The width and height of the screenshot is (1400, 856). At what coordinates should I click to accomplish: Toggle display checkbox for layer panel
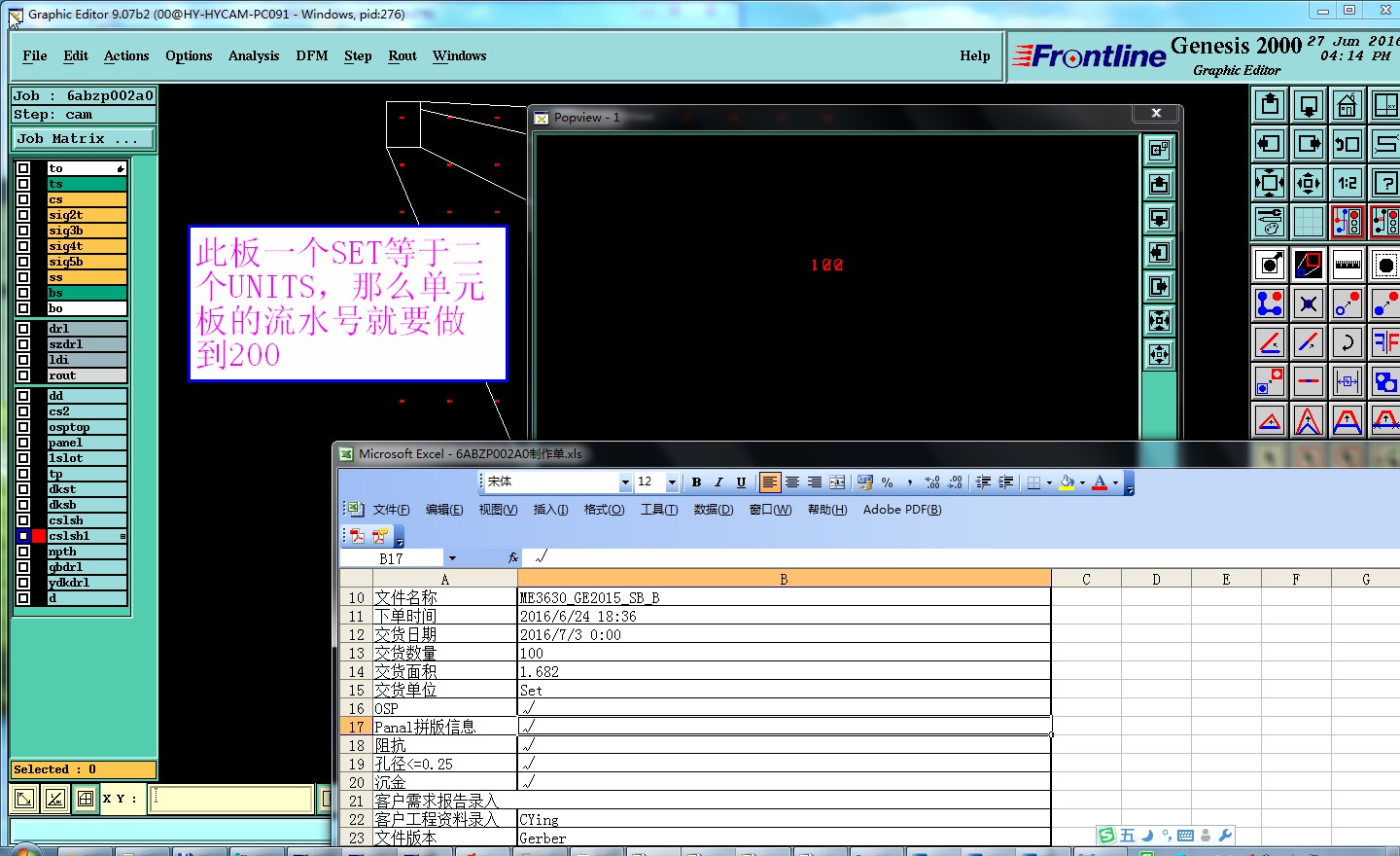pyautogui.click(x=23, y=443)
